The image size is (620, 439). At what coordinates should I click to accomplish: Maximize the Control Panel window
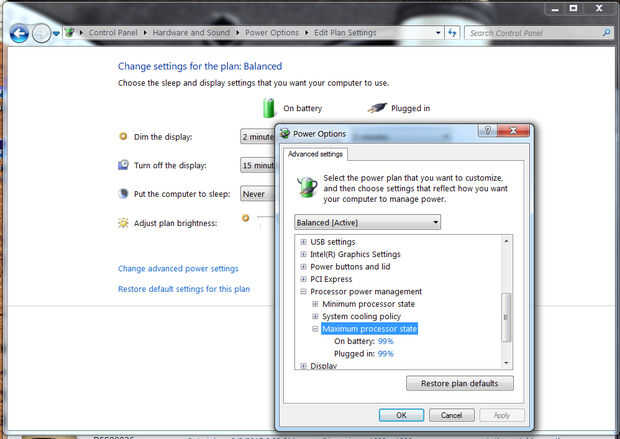point(573,9)
